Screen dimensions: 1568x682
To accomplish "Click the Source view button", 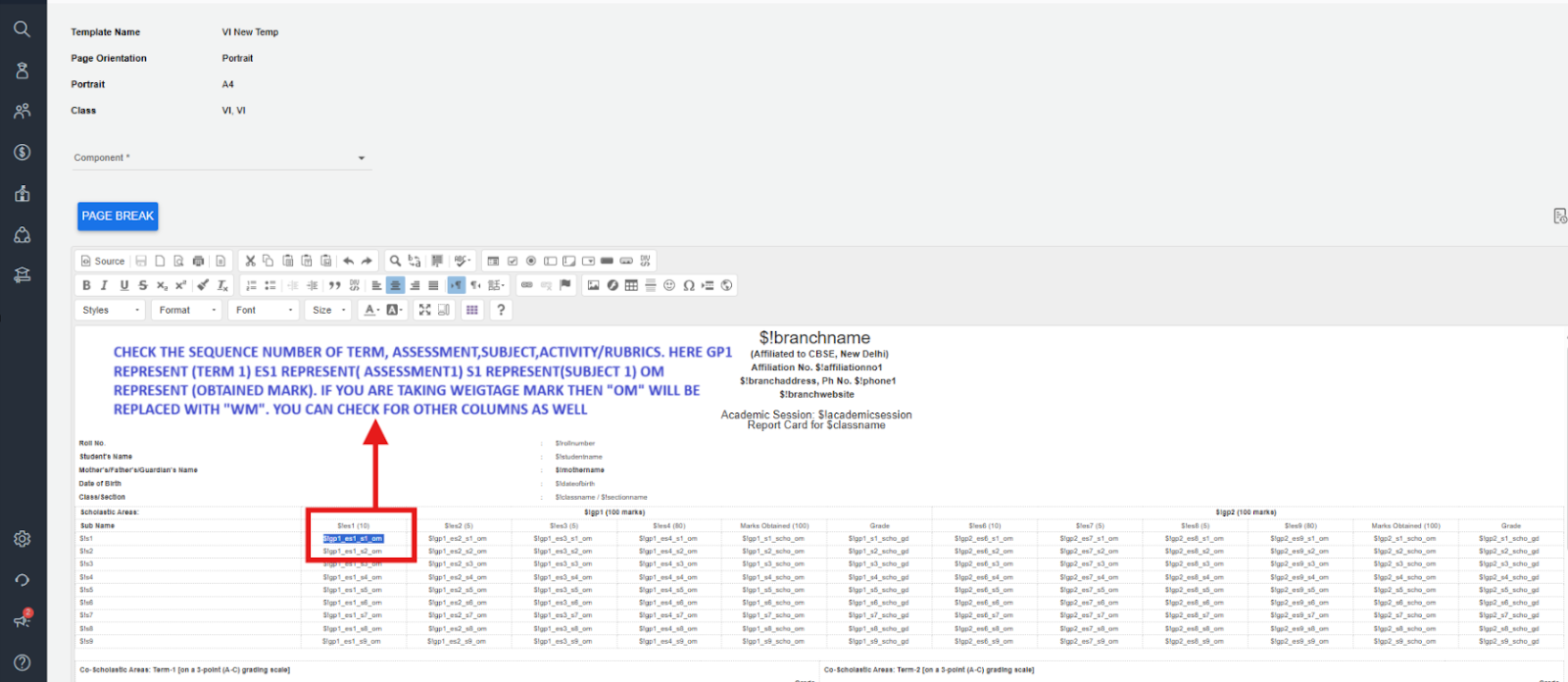I will 103,261.
